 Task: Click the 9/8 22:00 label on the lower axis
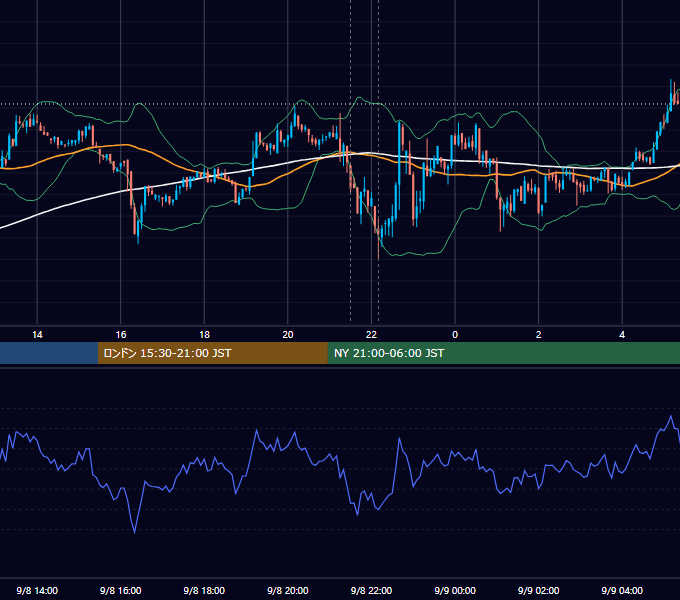click(x=371, y=590)
